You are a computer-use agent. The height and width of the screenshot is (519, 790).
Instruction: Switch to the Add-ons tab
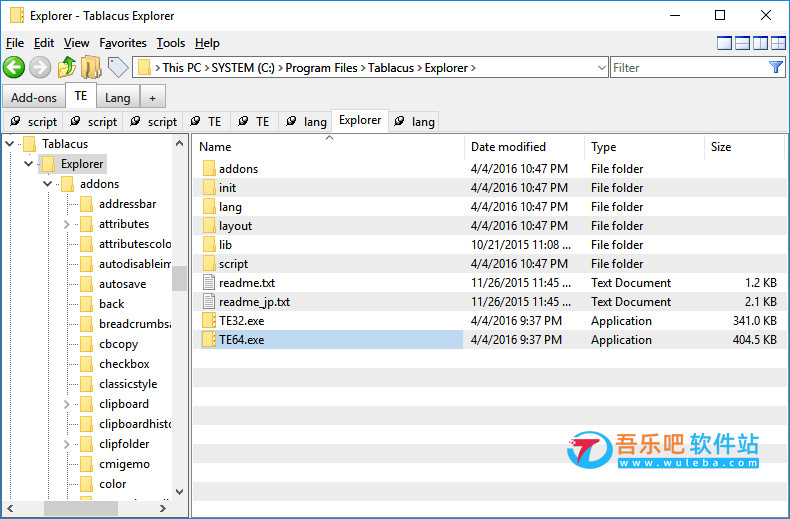34,97
